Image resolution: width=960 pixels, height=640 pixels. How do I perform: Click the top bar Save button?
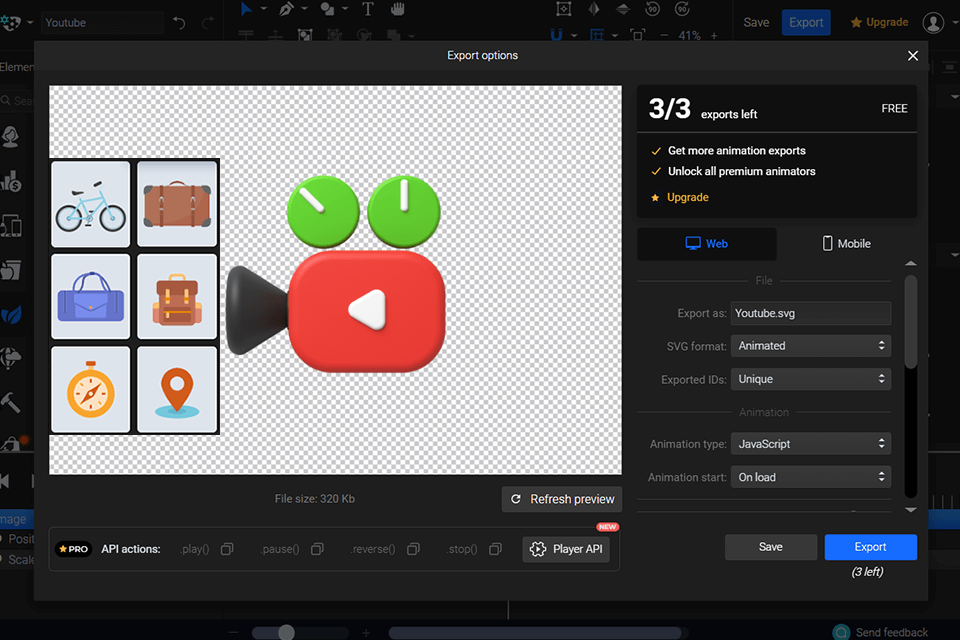click(x=756, y=23)
